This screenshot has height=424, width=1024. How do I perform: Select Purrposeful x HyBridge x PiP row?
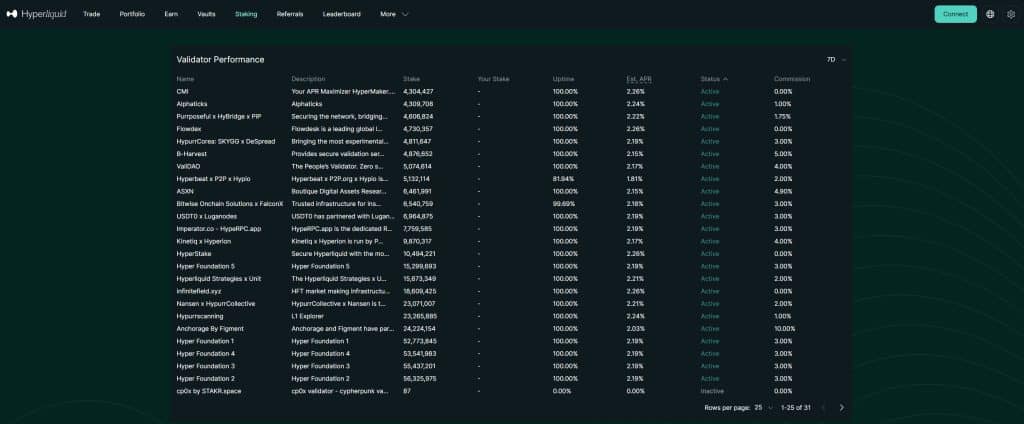(511, 116)
